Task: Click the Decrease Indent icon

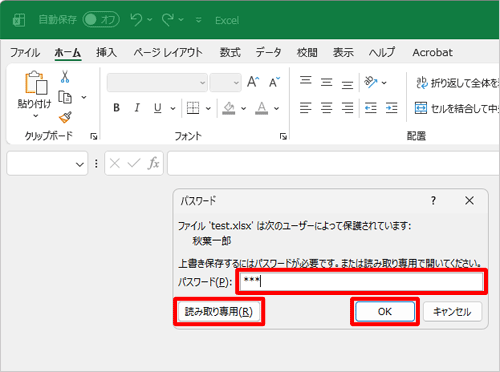Action: (371, 108)
